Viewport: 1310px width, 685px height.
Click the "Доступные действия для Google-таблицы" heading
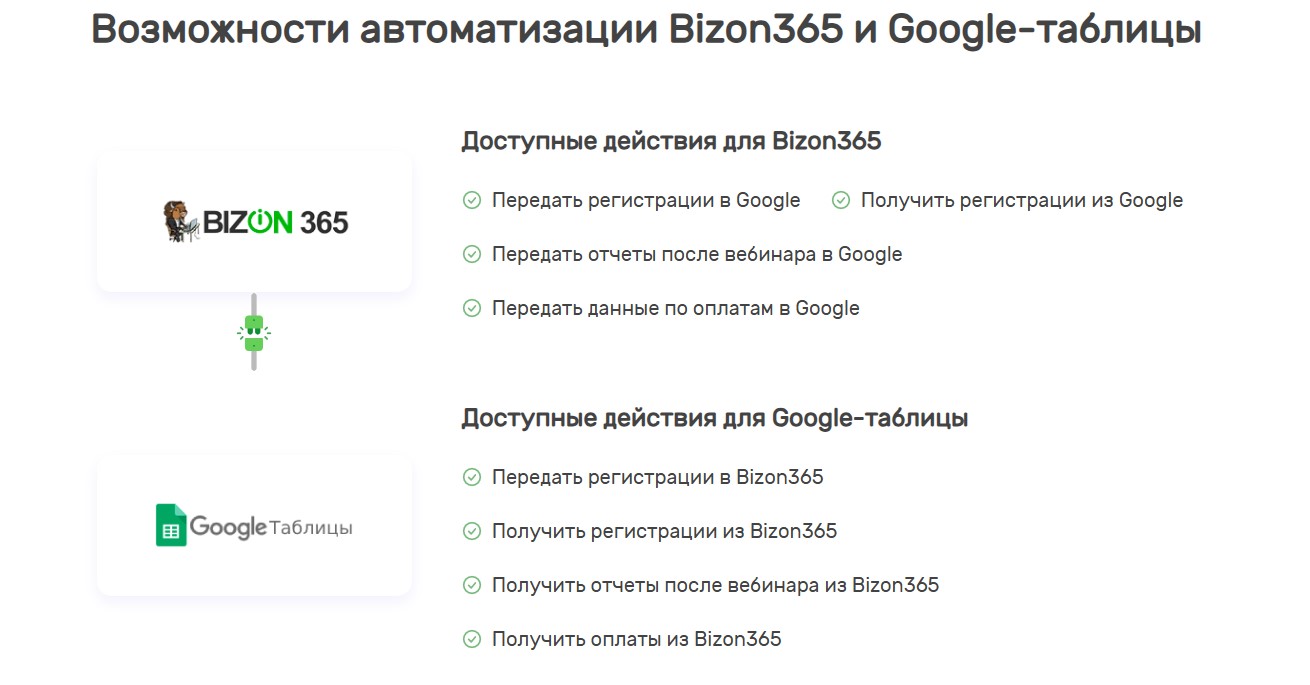click(x=714, y=418)
